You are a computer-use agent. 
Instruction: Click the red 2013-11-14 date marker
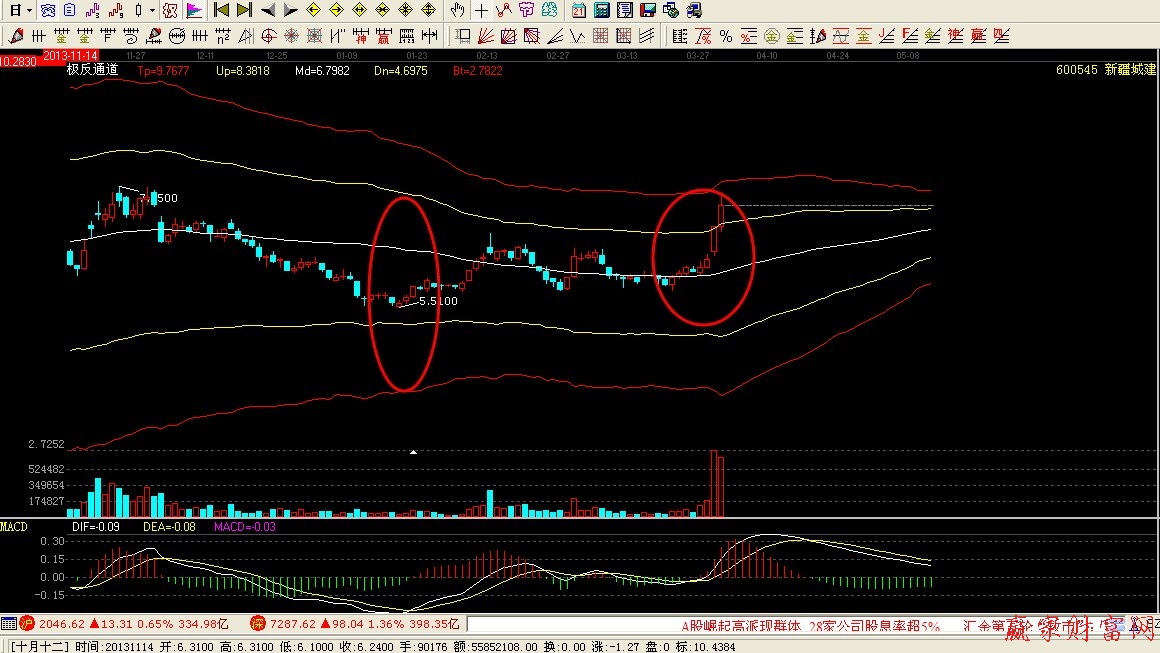tap(69, 54)
